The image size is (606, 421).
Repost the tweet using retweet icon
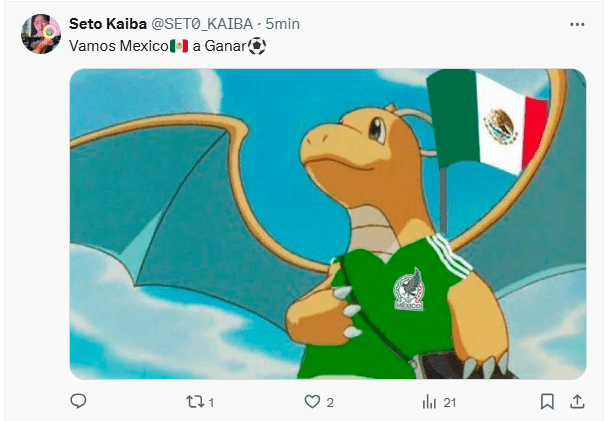tap(195, 402)
